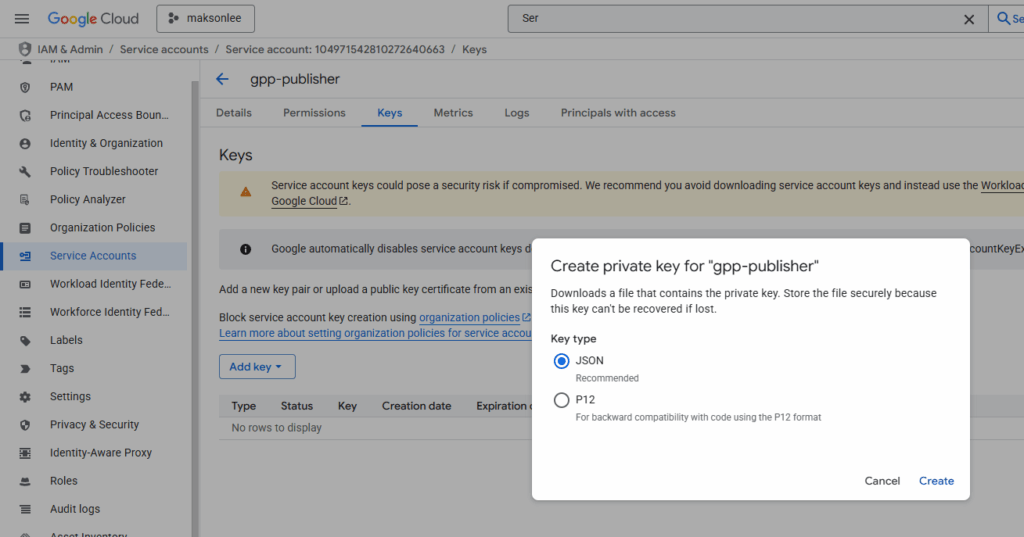Click the Policy Troubleshooter wrench icon
This screenshot has width=1024, height=537.
[x=26, y=171]
